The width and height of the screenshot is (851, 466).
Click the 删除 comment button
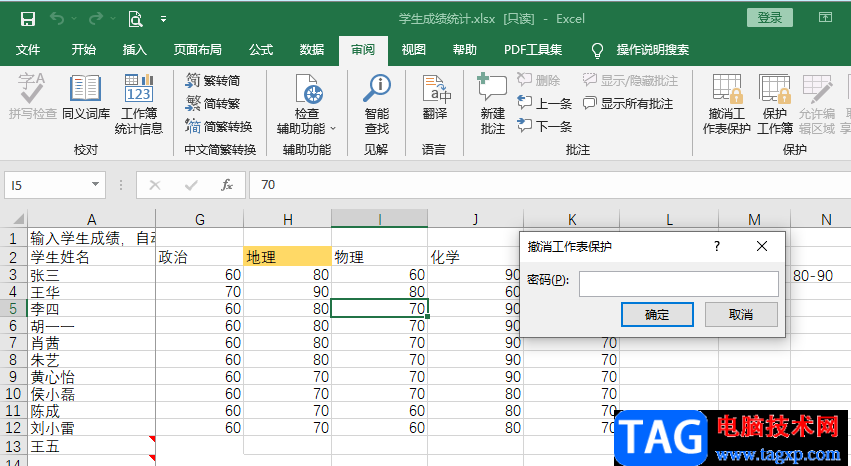pos(538,81)
